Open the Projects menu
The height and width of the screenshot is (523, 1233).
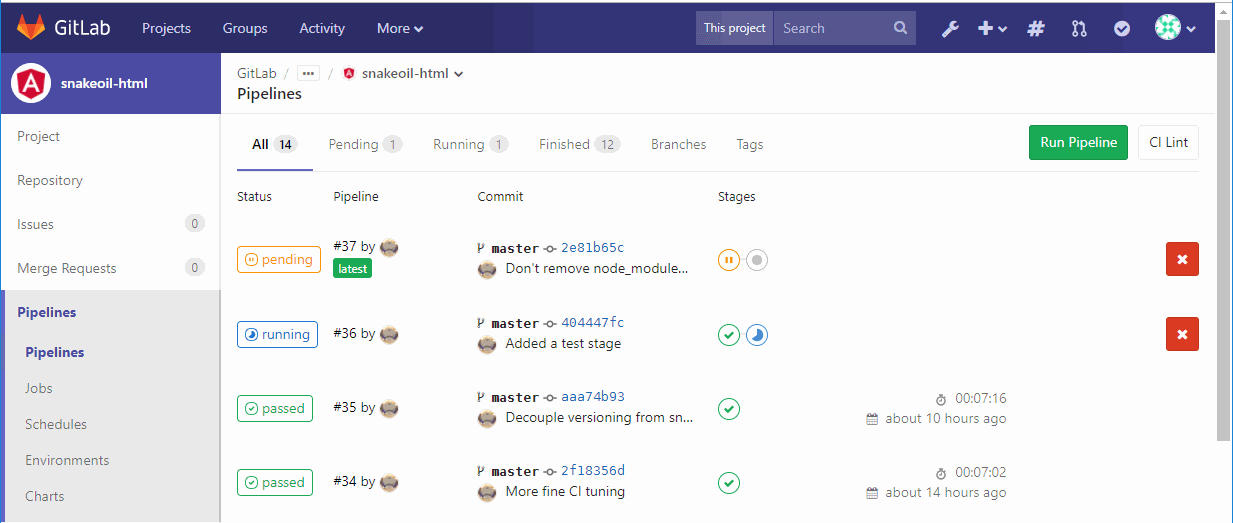pyautogui.click(x=166, y=28)
